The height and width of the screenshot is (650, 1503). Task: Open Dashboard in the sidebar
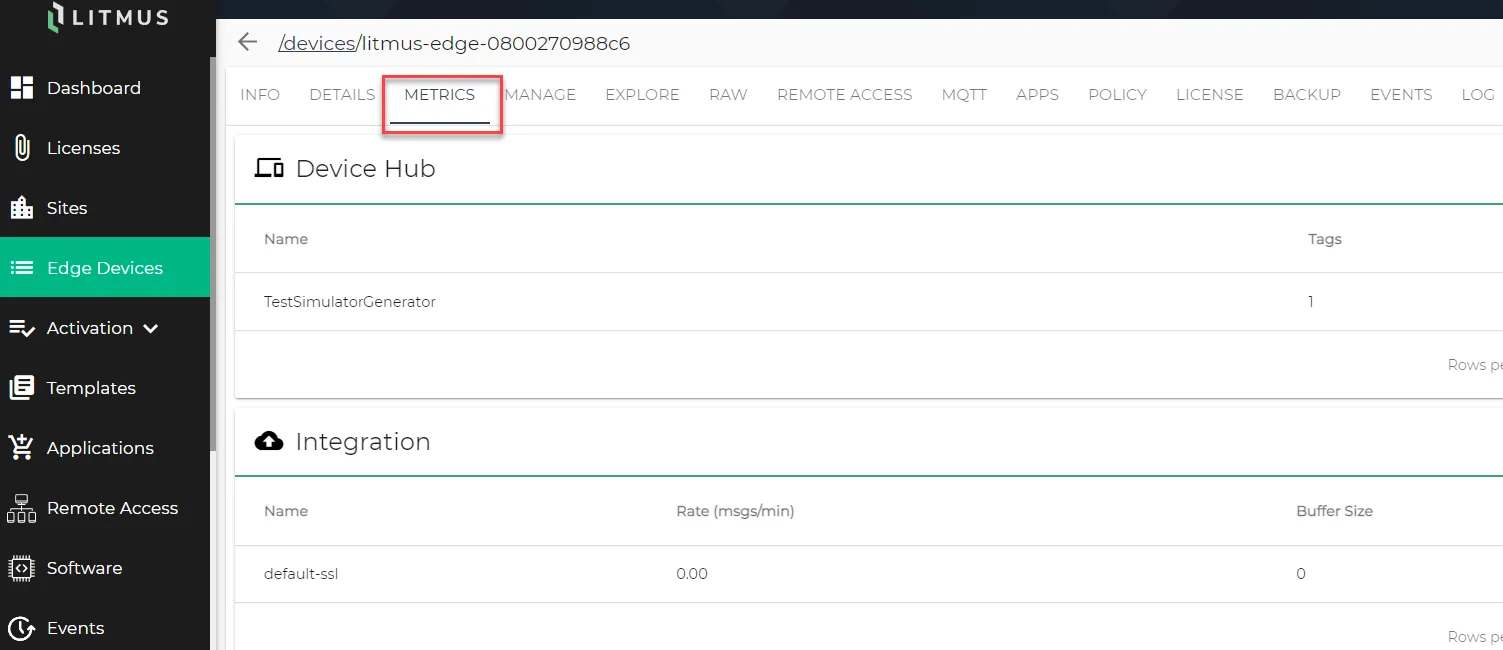[105, 88]
